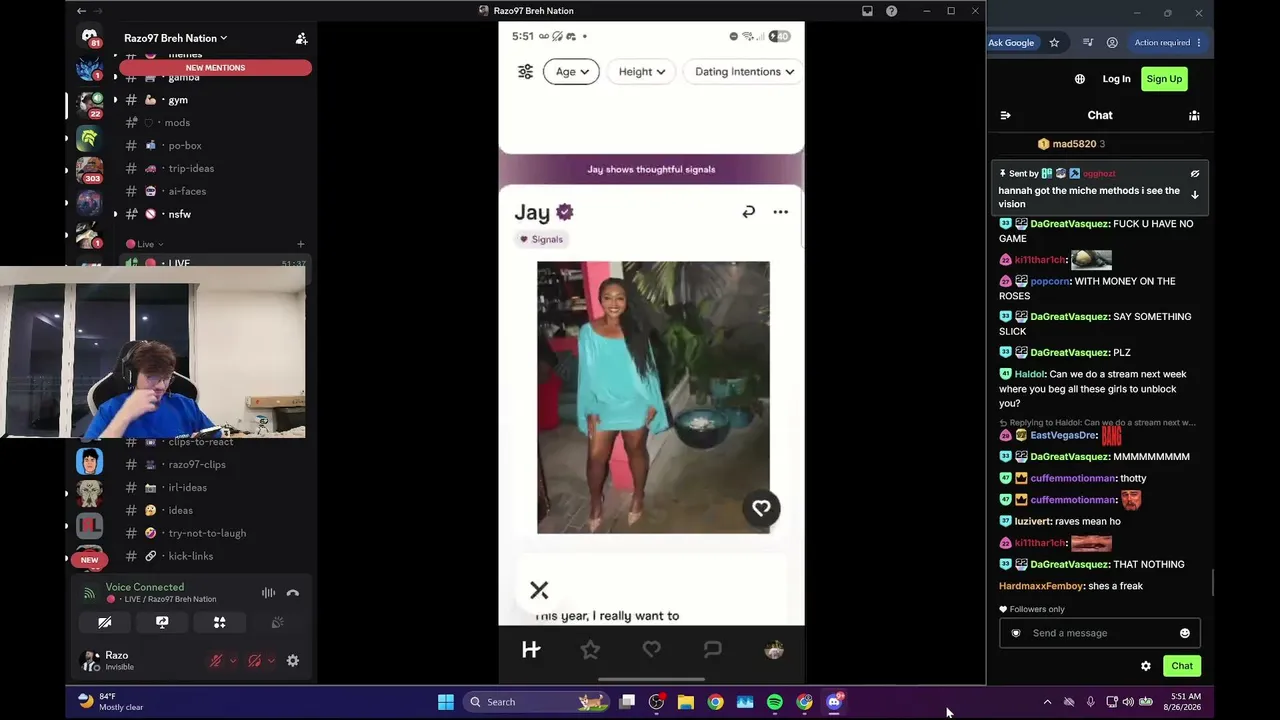Screen dimensions: 1280x720
Task: Toggle Discord microphone mute
Action: coord(215,661)
